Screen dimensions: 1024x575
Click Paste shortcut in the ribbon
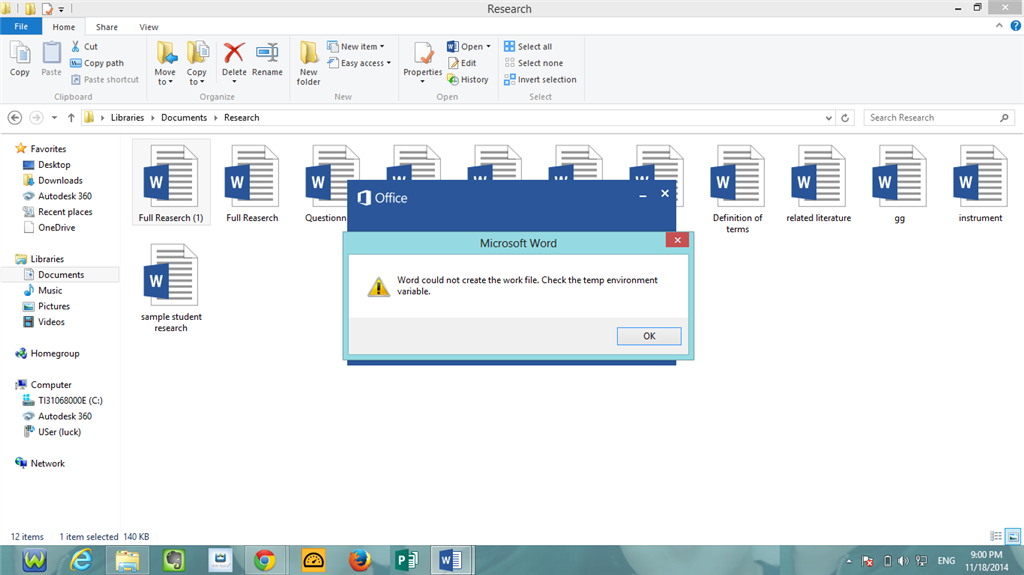104,79
